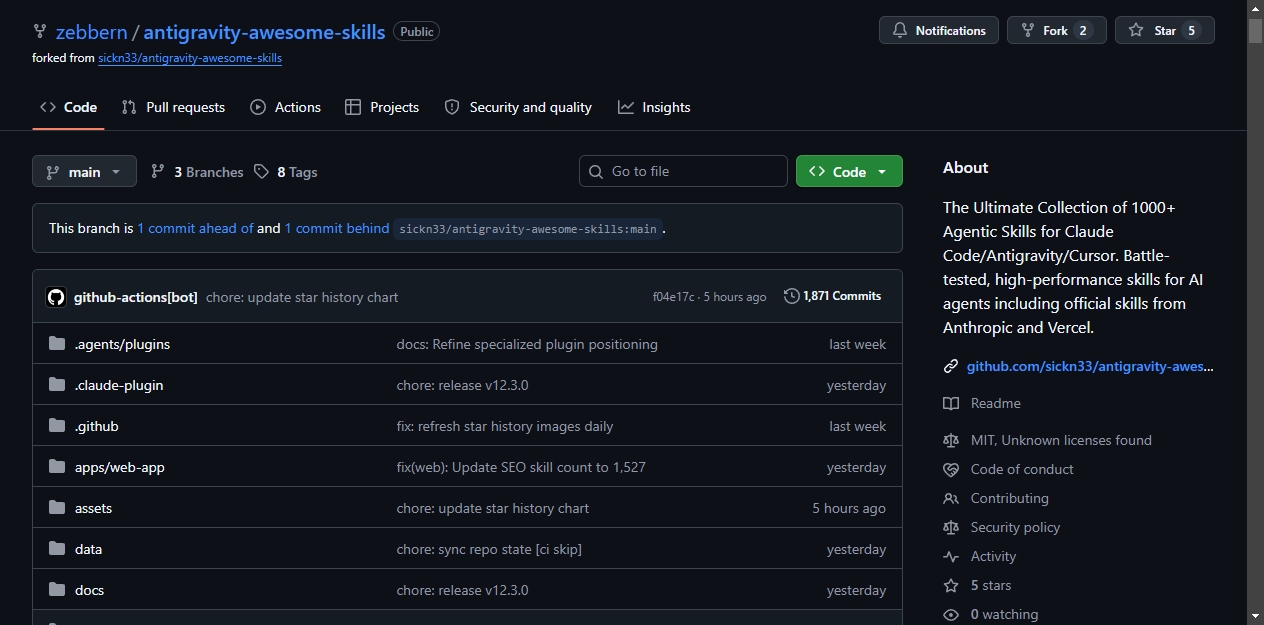This screenshot has width=1264, height=625.
Task: Open the 5 stars link
Action: coord(977,585)
